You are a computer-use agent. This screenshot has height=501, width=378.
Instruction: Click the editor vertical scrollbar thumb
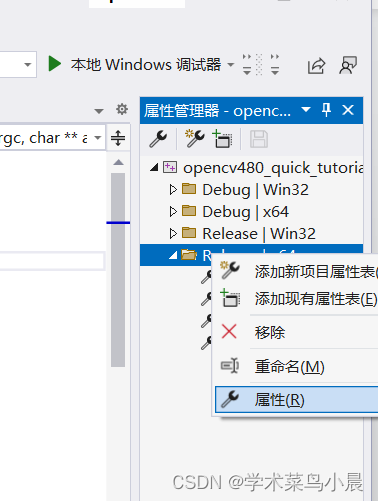(x=118, y=270)
